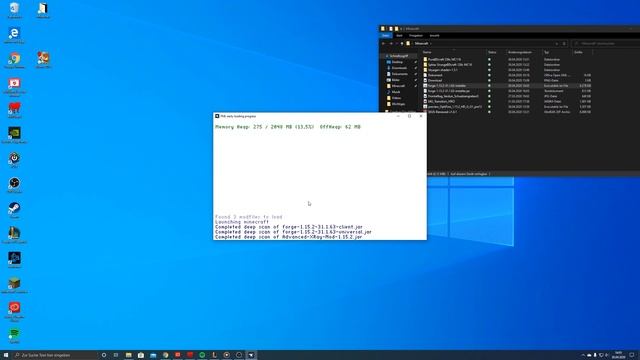Select Dokumente in Explorer sidebar
Screen dimensions: 640x360
click(x=400, y=74)
